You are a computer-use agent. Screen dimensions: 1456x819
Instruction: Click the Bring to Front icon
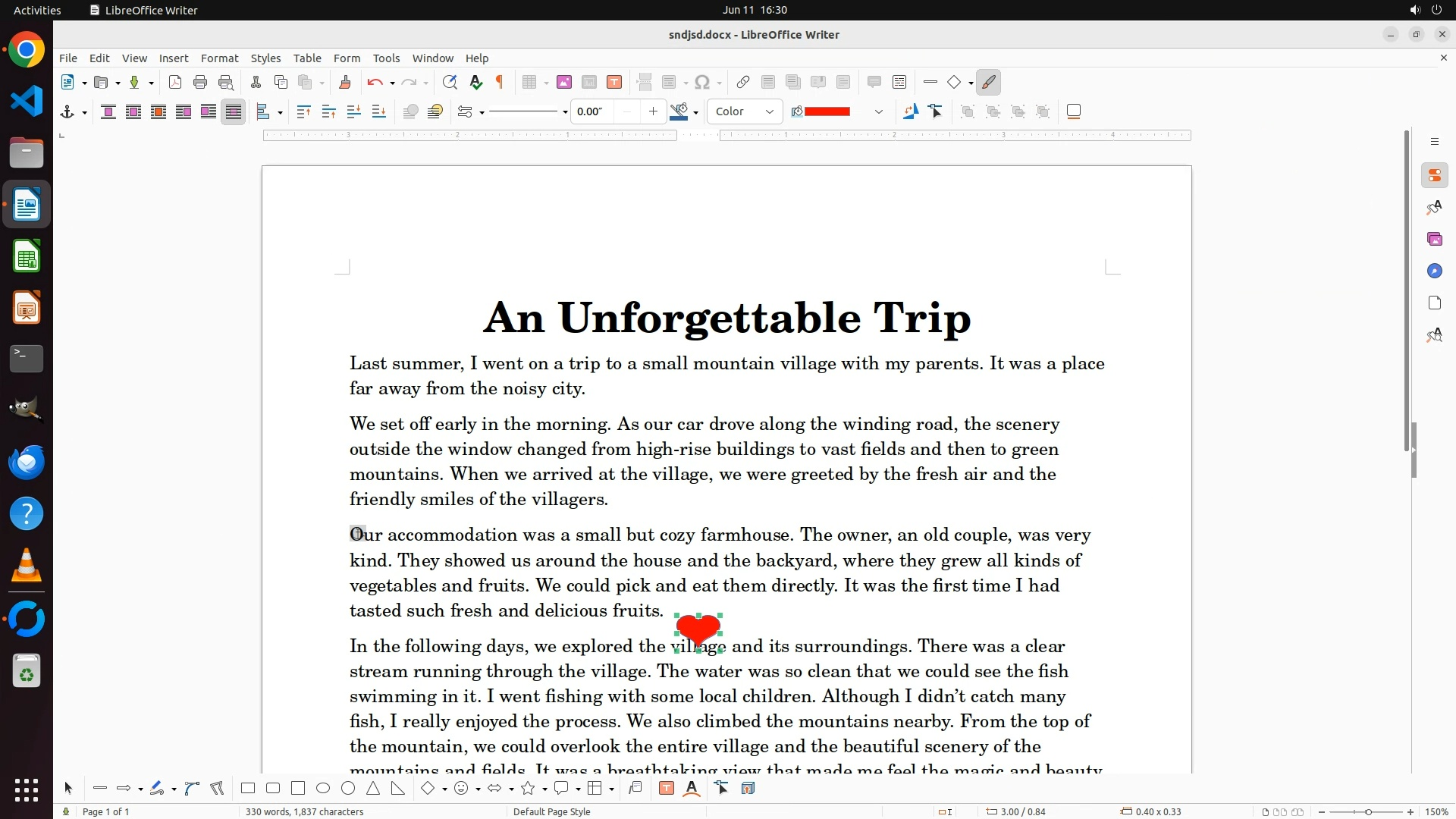(303, 112)
